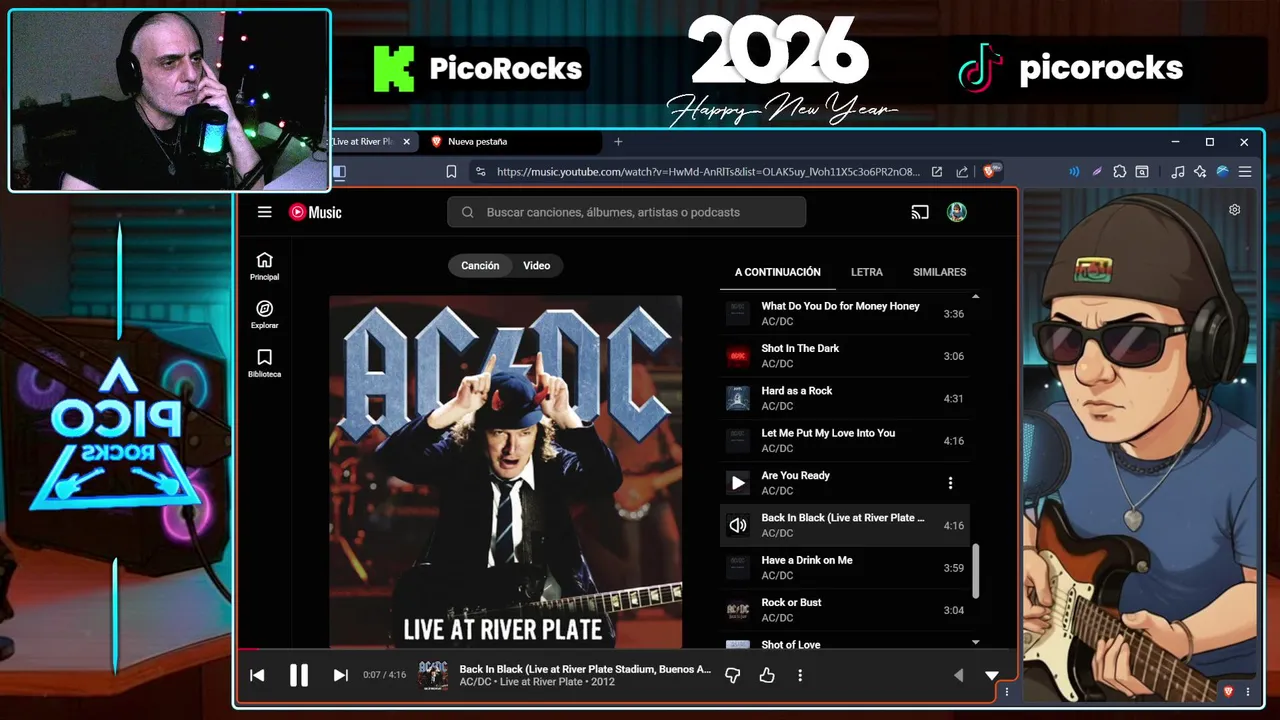Open Biblioteca in the sidebar
The image size is (1280, 720).
point(264,363)
